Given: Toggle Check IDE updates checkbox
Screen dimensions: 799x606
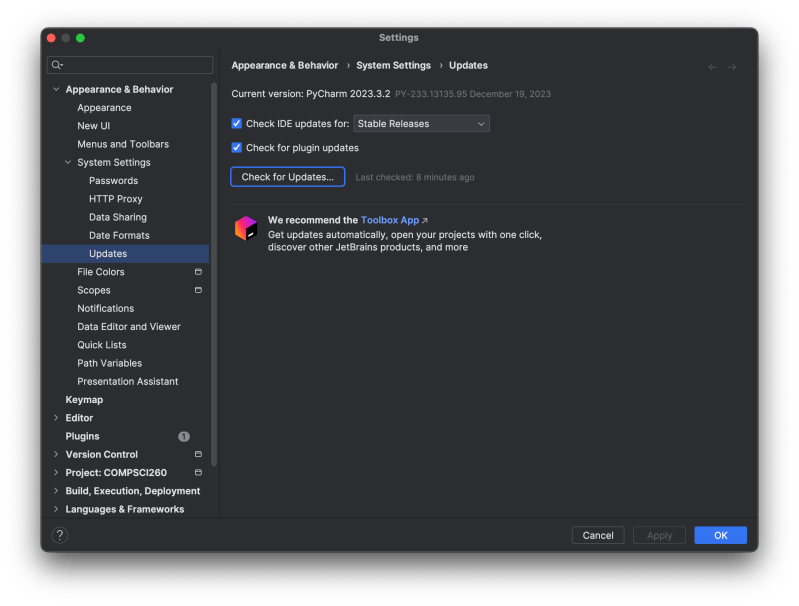Looking at the screenshot, I should [x=236, y=123].
